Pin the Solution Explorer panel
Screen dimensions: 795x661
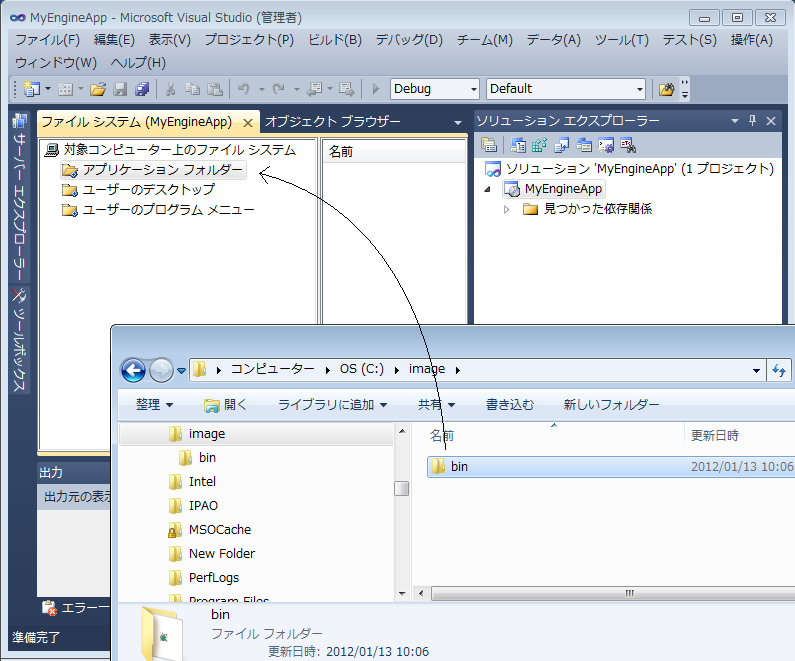(752, 121)
